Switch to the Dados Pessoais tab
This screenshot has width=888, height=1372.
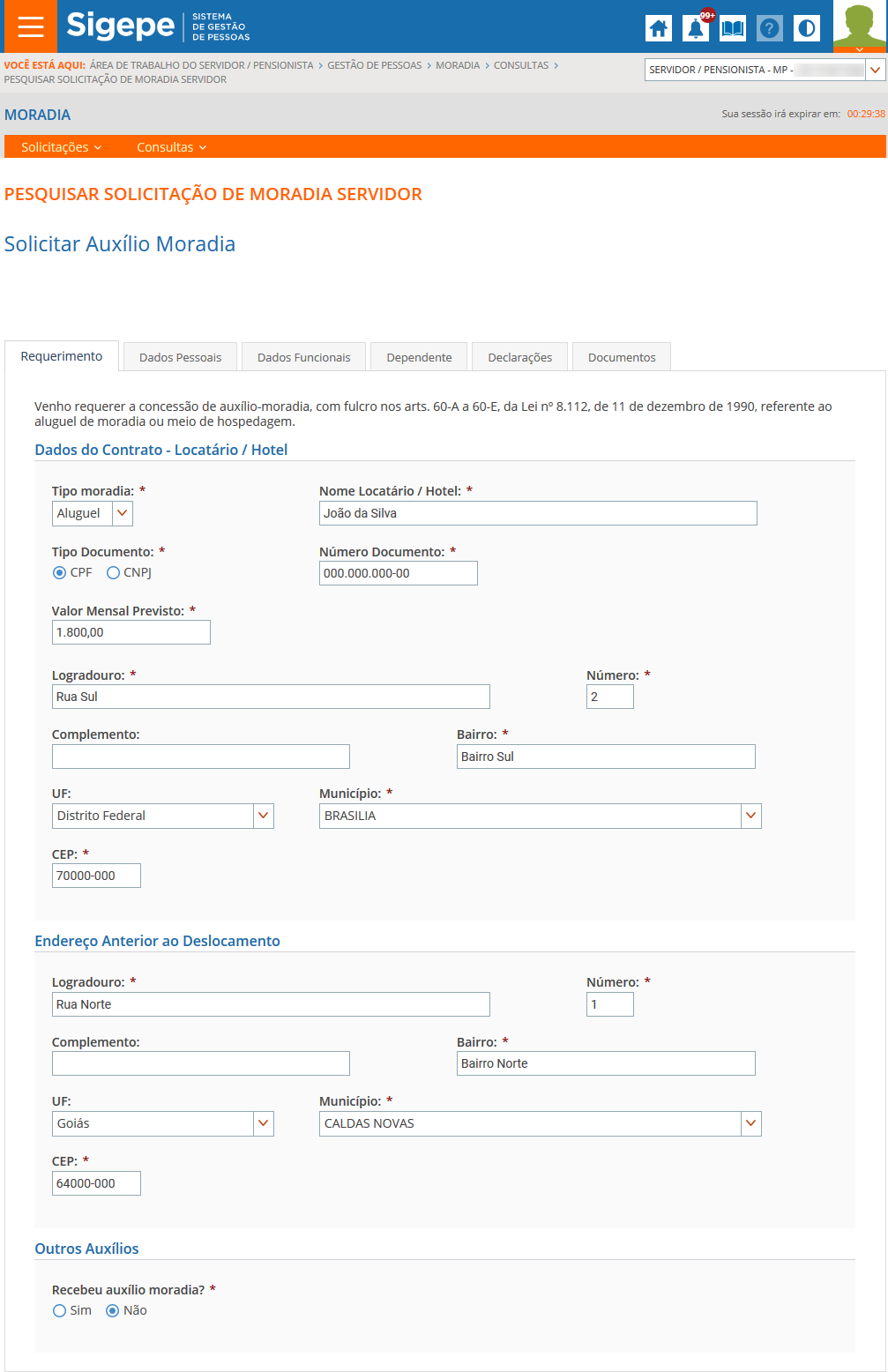[180, 357]
